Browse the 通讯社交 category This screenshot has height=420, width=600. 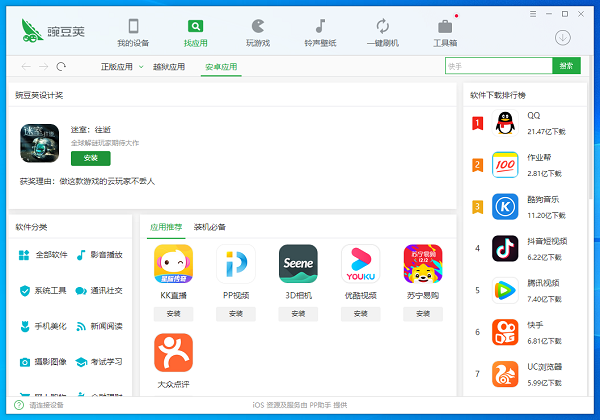99,291
